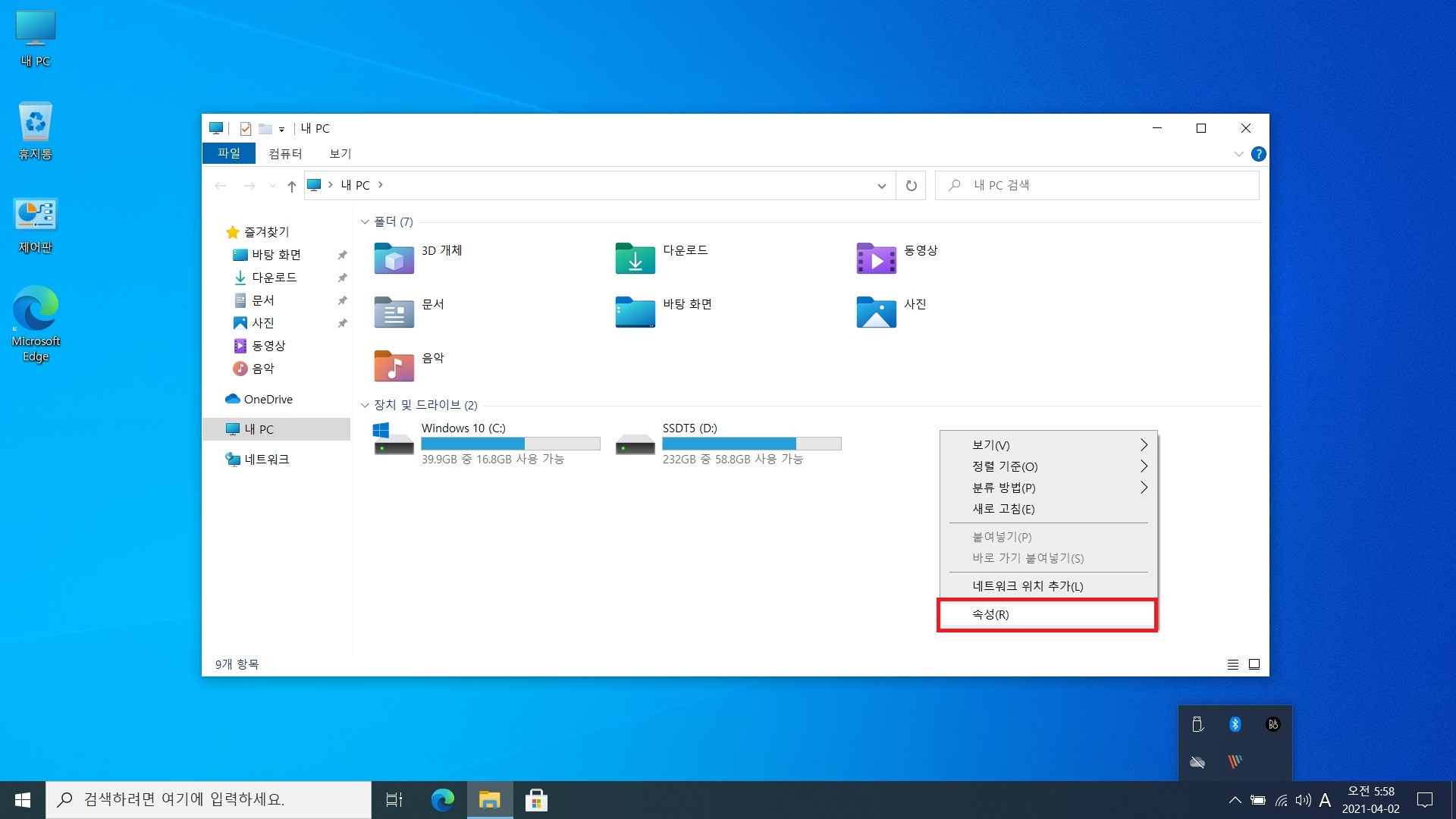Choose 새로 고침(E) from context menu
Image resolution: width=1456 pixels, height=819 pixels.
pyautogui.click(x=1049, y=509)
